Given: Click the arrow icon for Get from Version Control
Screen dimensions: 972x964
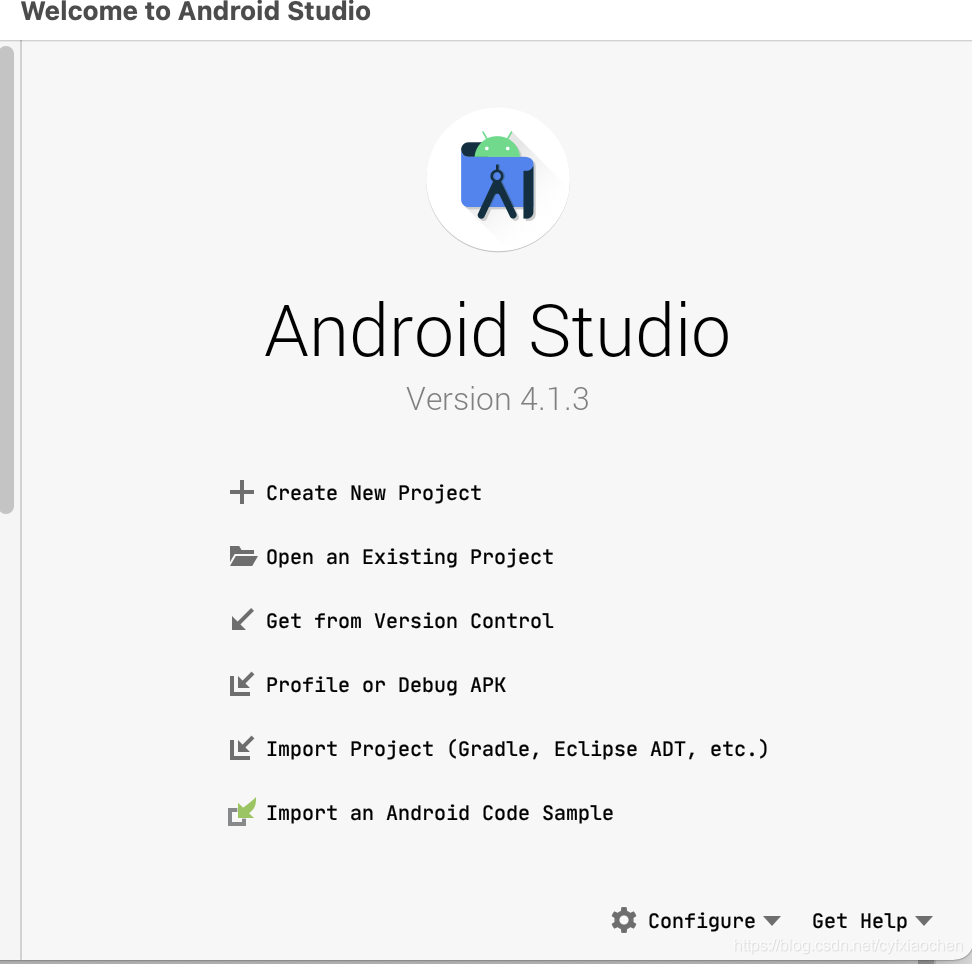Looking at the screenshot, I should [242, 620].
